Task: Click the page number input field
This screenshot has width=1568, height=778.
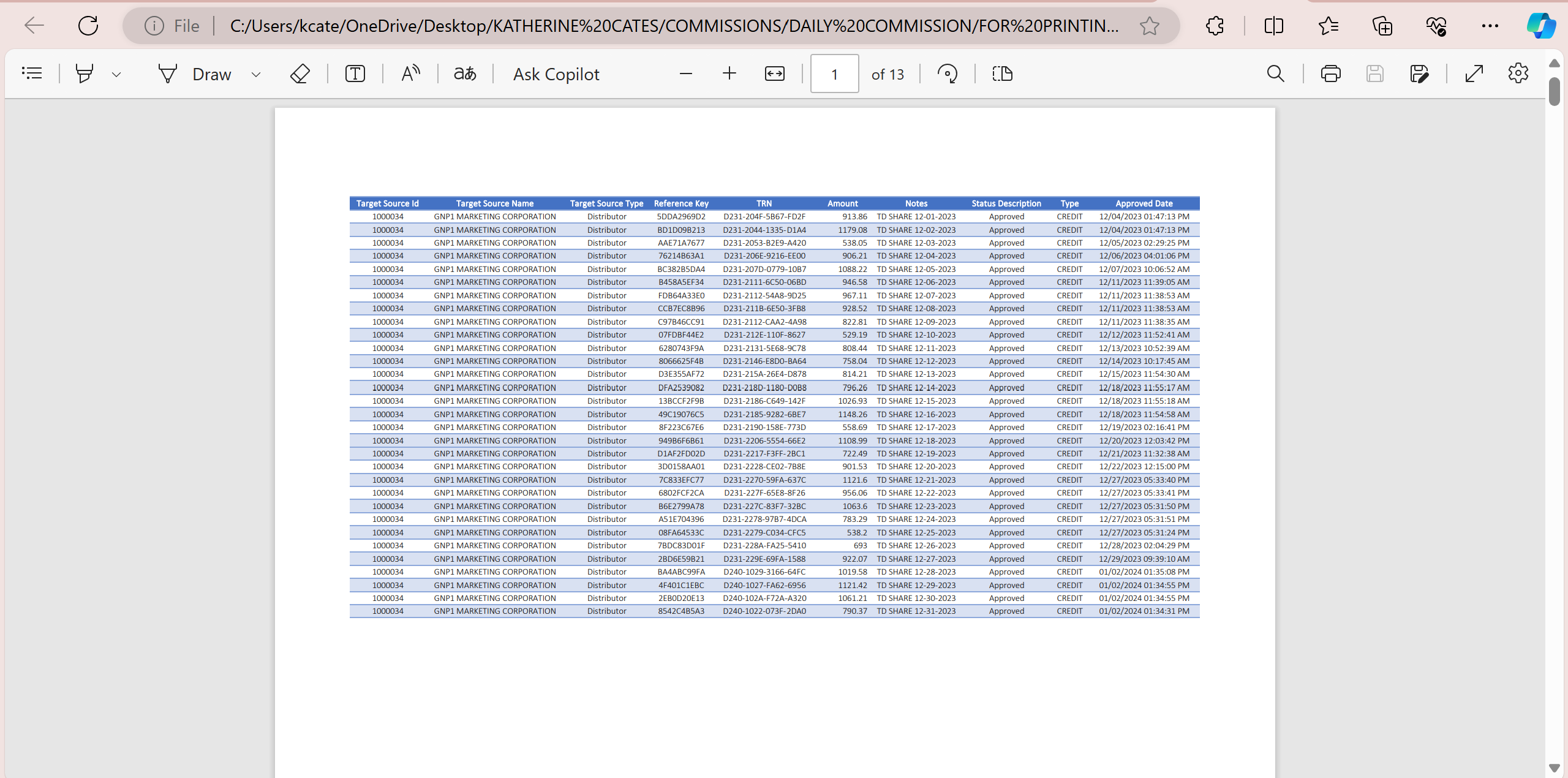Action: [834, 74]
